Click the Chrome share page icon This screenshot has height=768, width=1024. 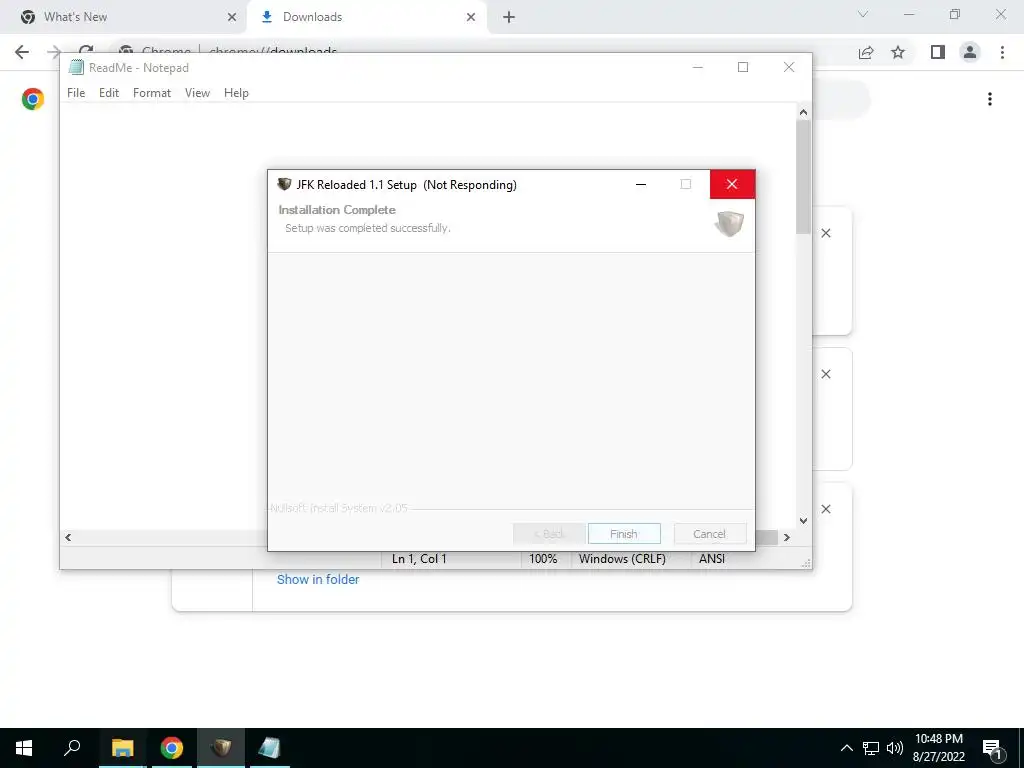click(866, 52)
